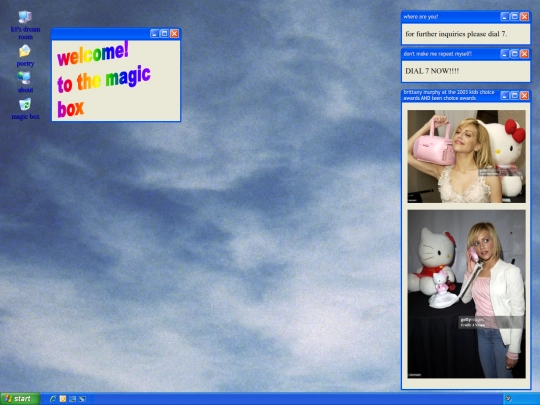Close the 'where are you?' window

525,17
